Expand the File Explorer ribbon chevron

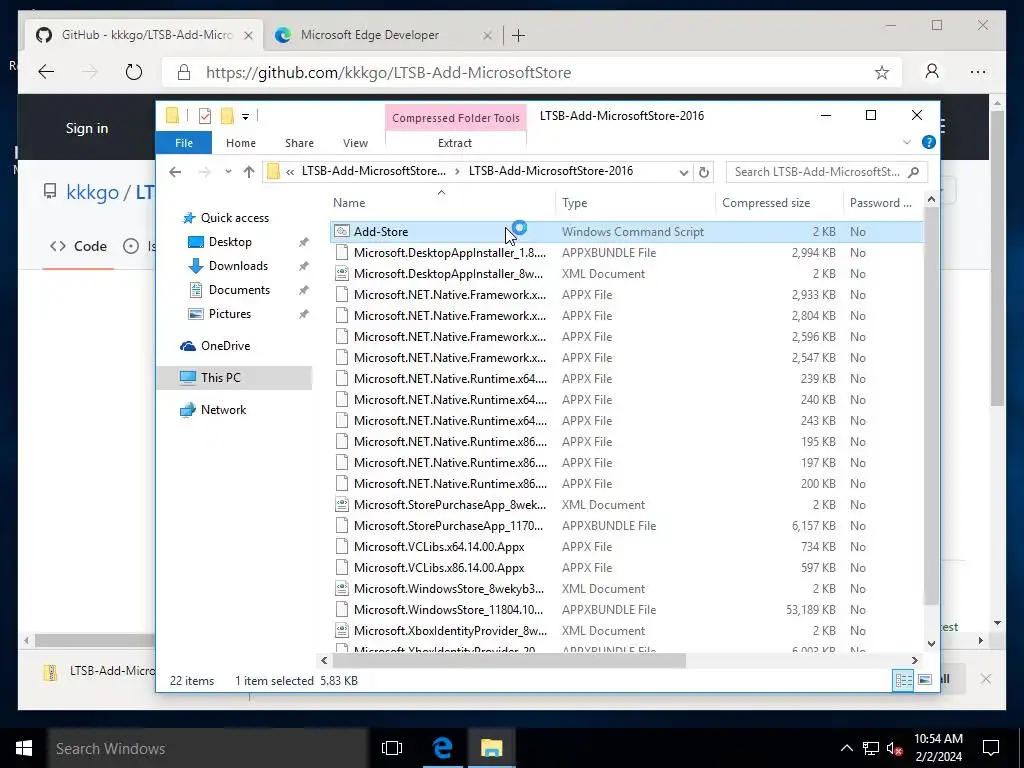coord(906,142)
